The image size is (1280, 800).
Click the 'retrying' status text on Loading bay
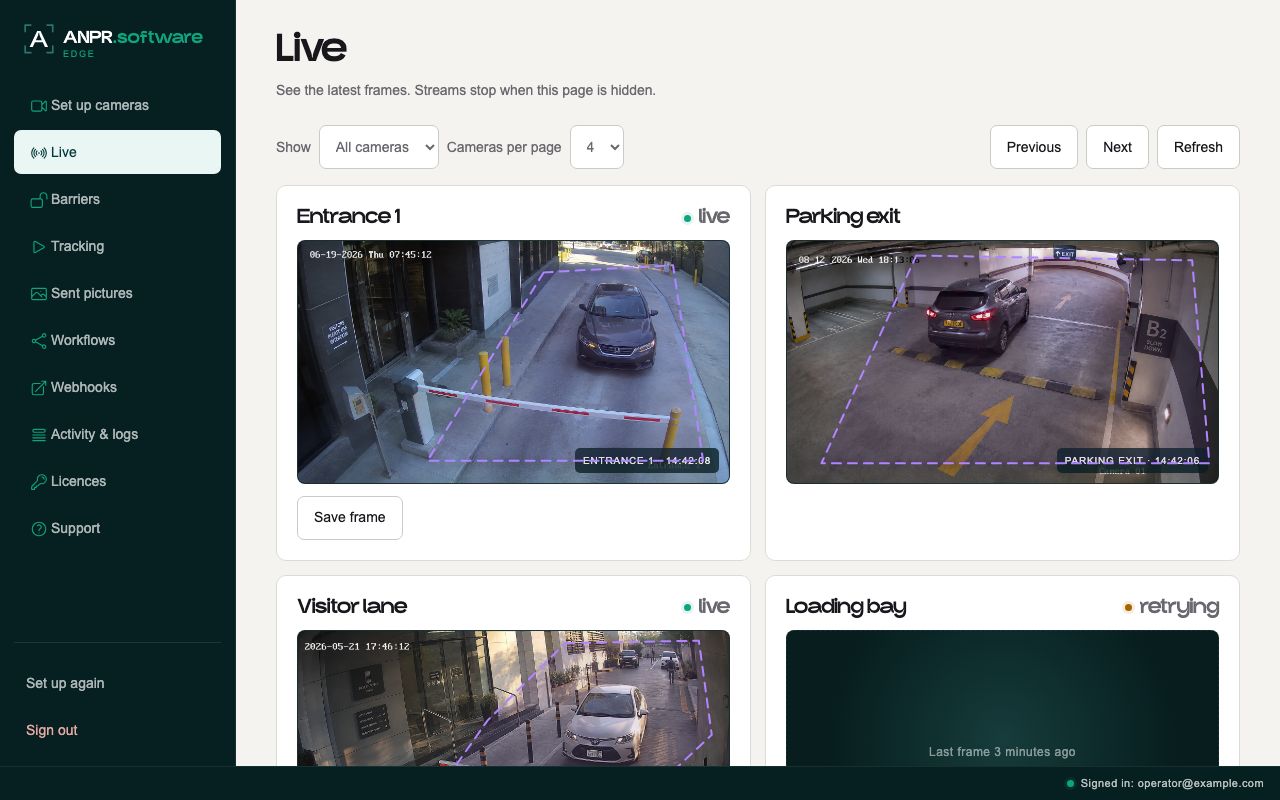click(1179, 607)
